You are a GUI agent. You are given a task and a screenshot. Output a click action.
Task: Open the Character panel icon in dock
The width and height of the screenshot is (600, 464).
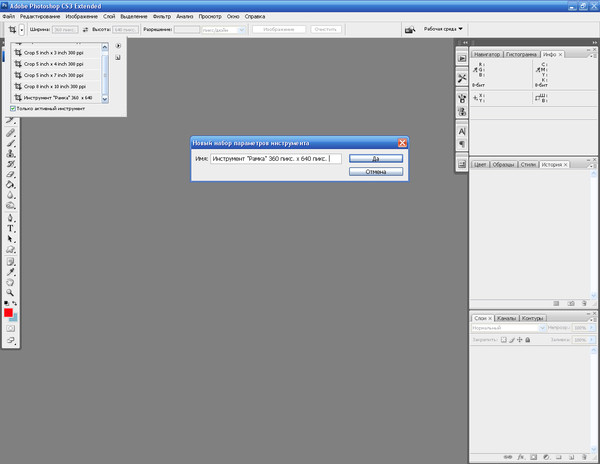coord(462,132)
